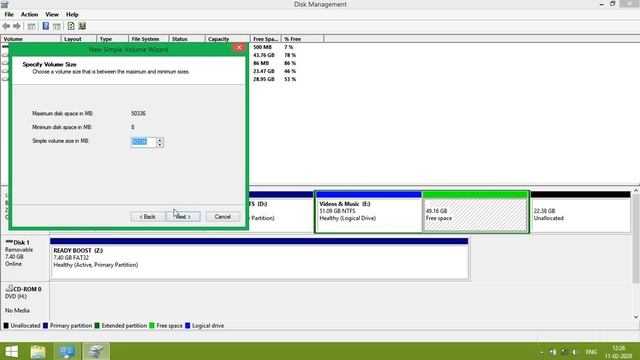Viewport: 640px width, 360px height.
Task: Click the ENG language indicator
Action: (x=591, y=352)
